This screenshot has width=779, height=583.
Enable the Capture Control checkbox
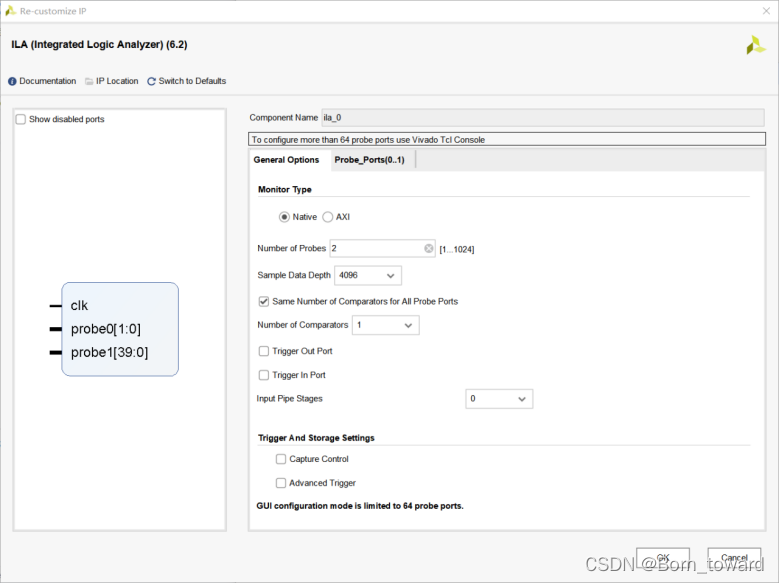(281, 459)
